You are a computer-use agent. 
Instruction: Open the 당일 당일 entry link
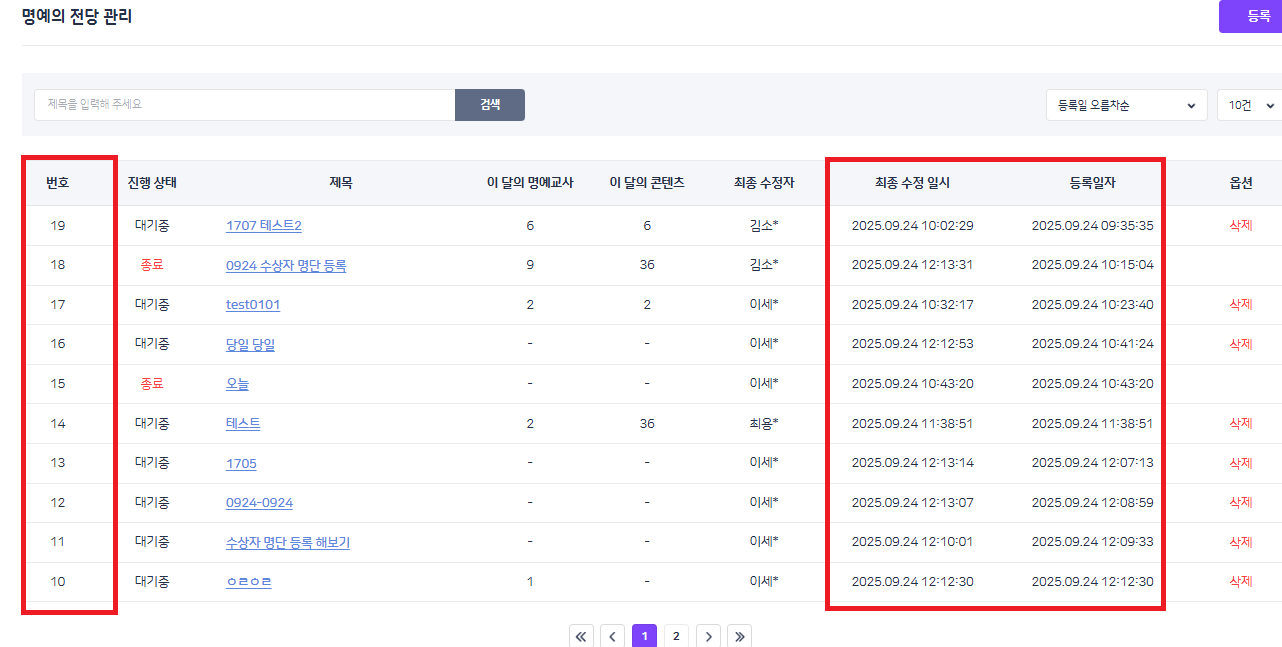250,344
